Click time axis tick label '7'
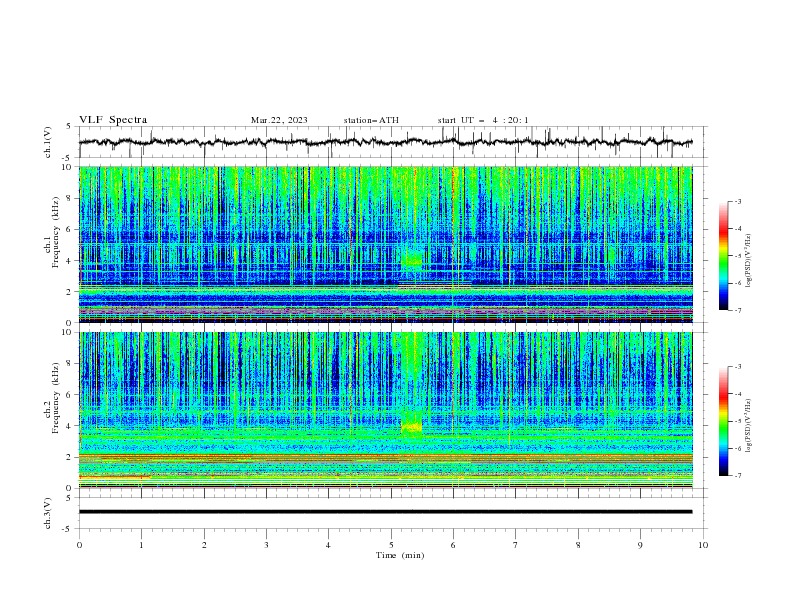Viewport: 792px width, 612px height. point(516,545)
